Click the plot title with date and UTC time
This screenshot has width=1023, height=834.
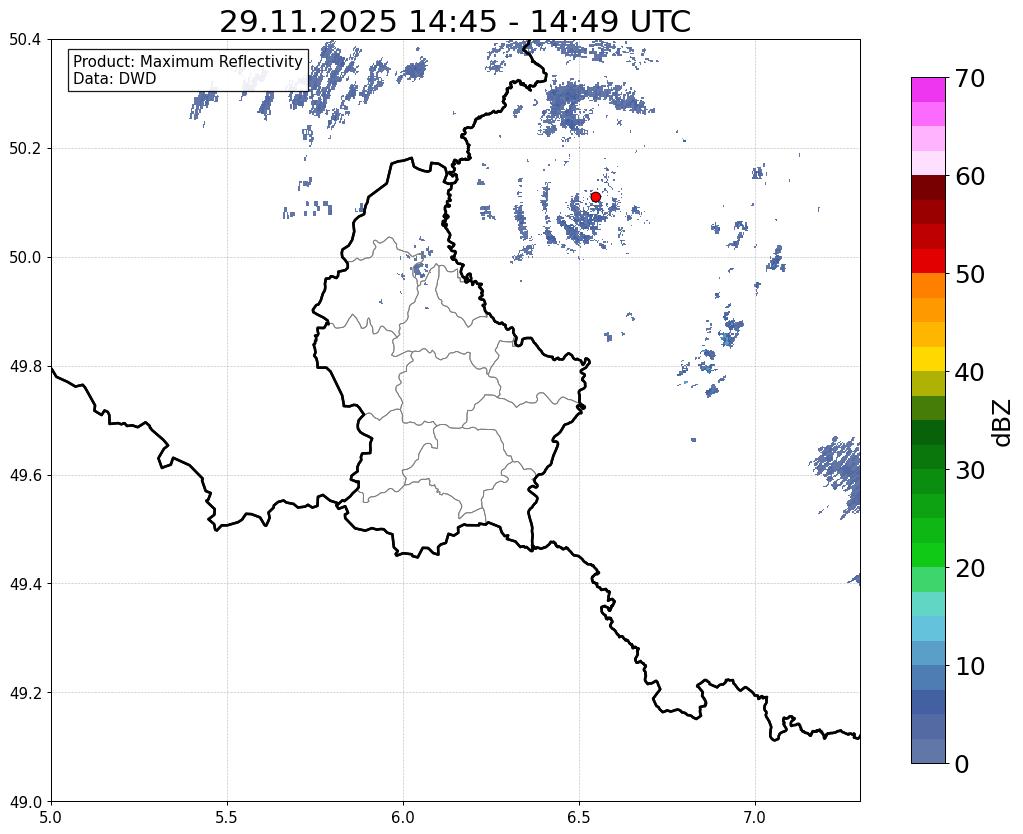455,22
